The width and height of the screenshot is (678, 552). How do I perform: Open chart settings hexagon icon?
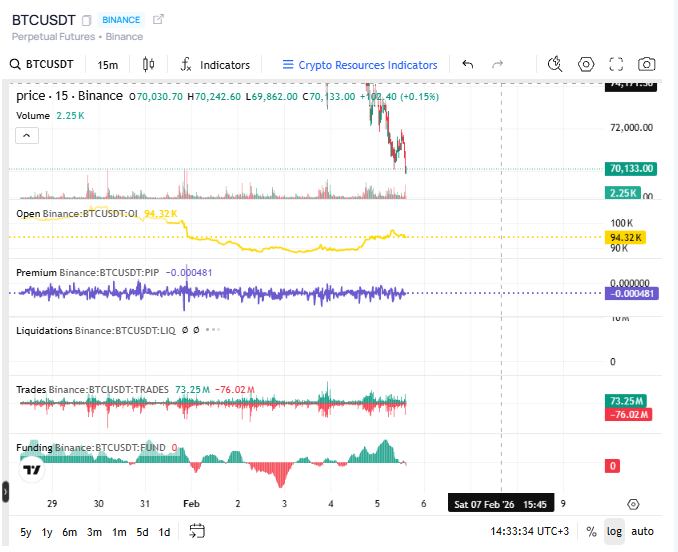pyautogui.click(x=586, y=64)
